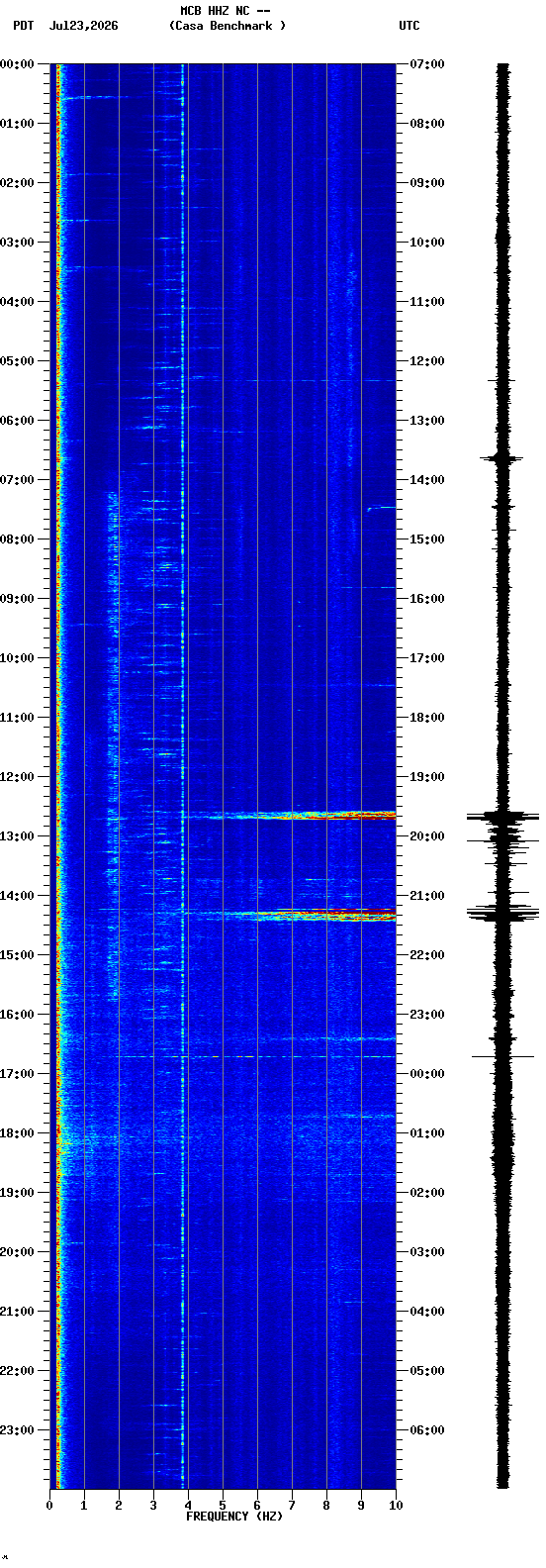Click the 00:00 UTC time label
546x1568 pixels.
427,1074
